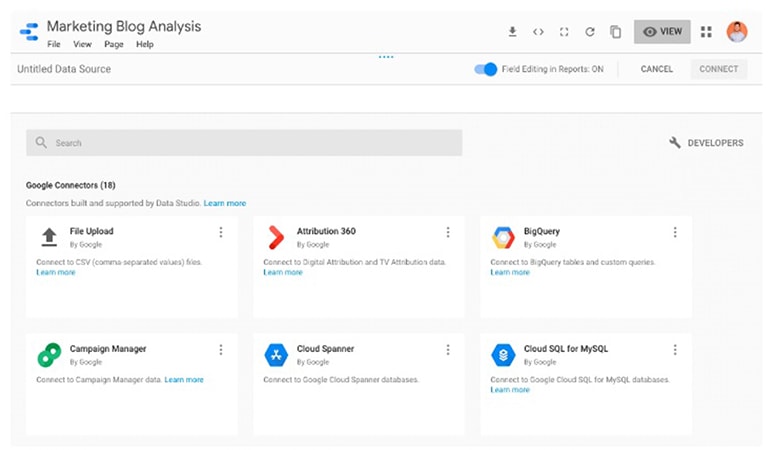Open the File menu

[x=54, y=44]
